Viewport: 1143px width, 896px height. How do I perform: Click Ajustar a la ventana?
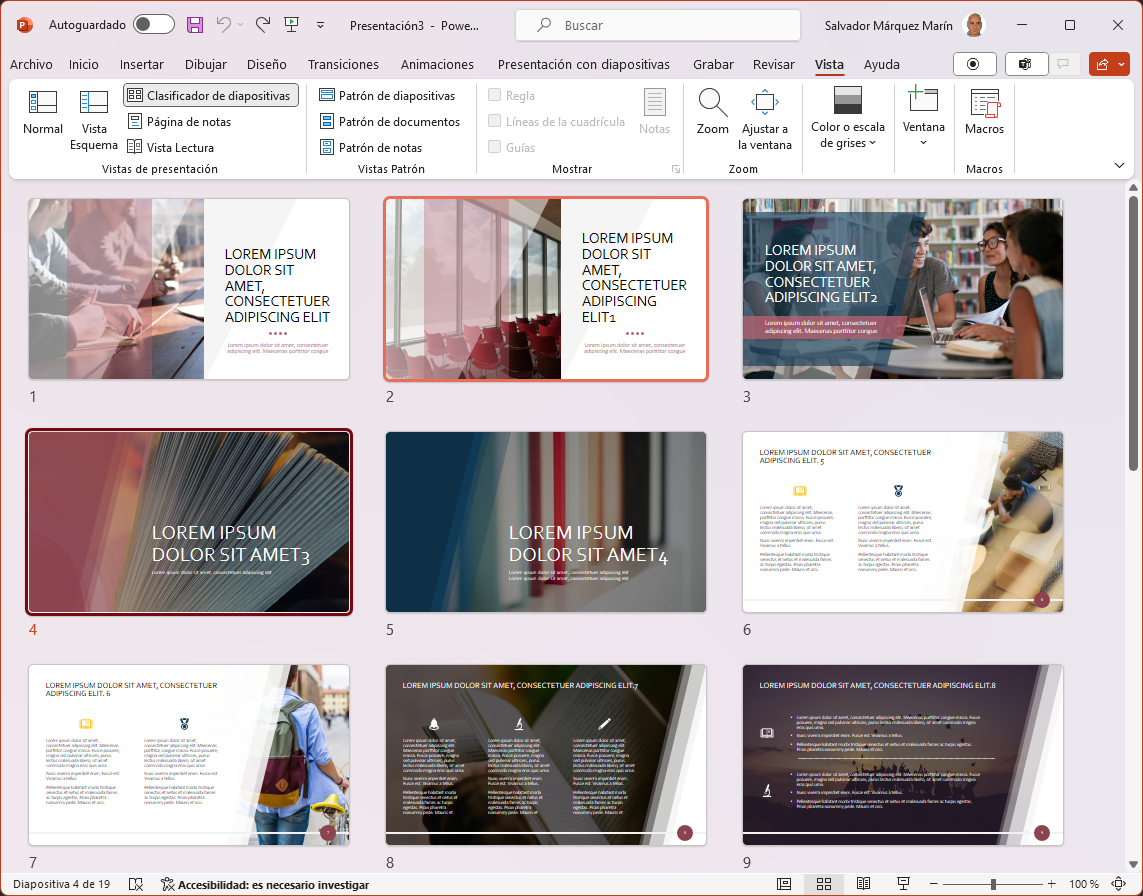(765, 120)
